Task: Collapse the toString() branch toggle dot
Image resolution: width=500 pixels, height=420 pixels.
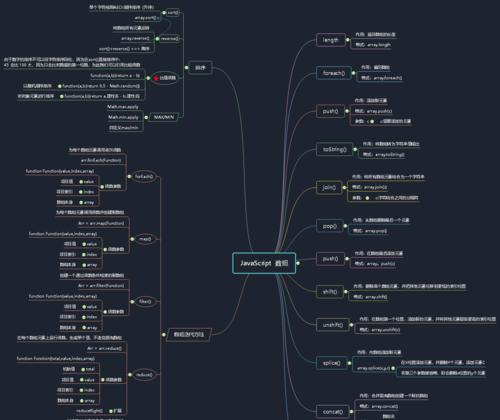Action: tap(355, 149)
